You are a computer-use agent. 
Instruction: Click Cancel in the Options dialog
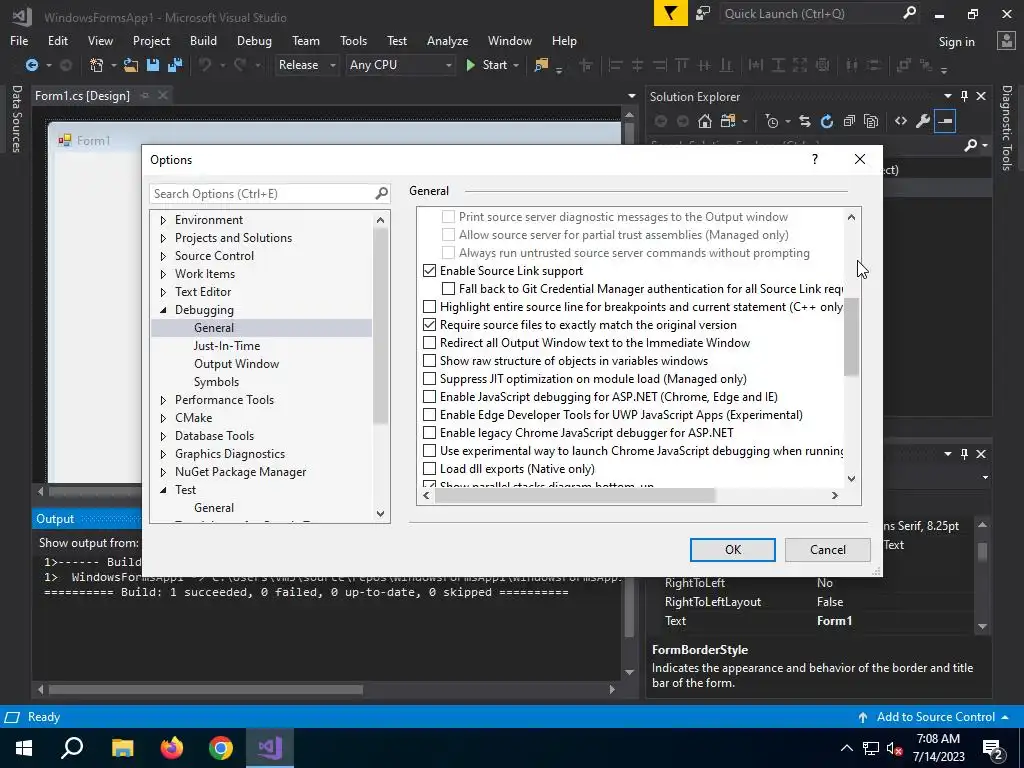827,550
